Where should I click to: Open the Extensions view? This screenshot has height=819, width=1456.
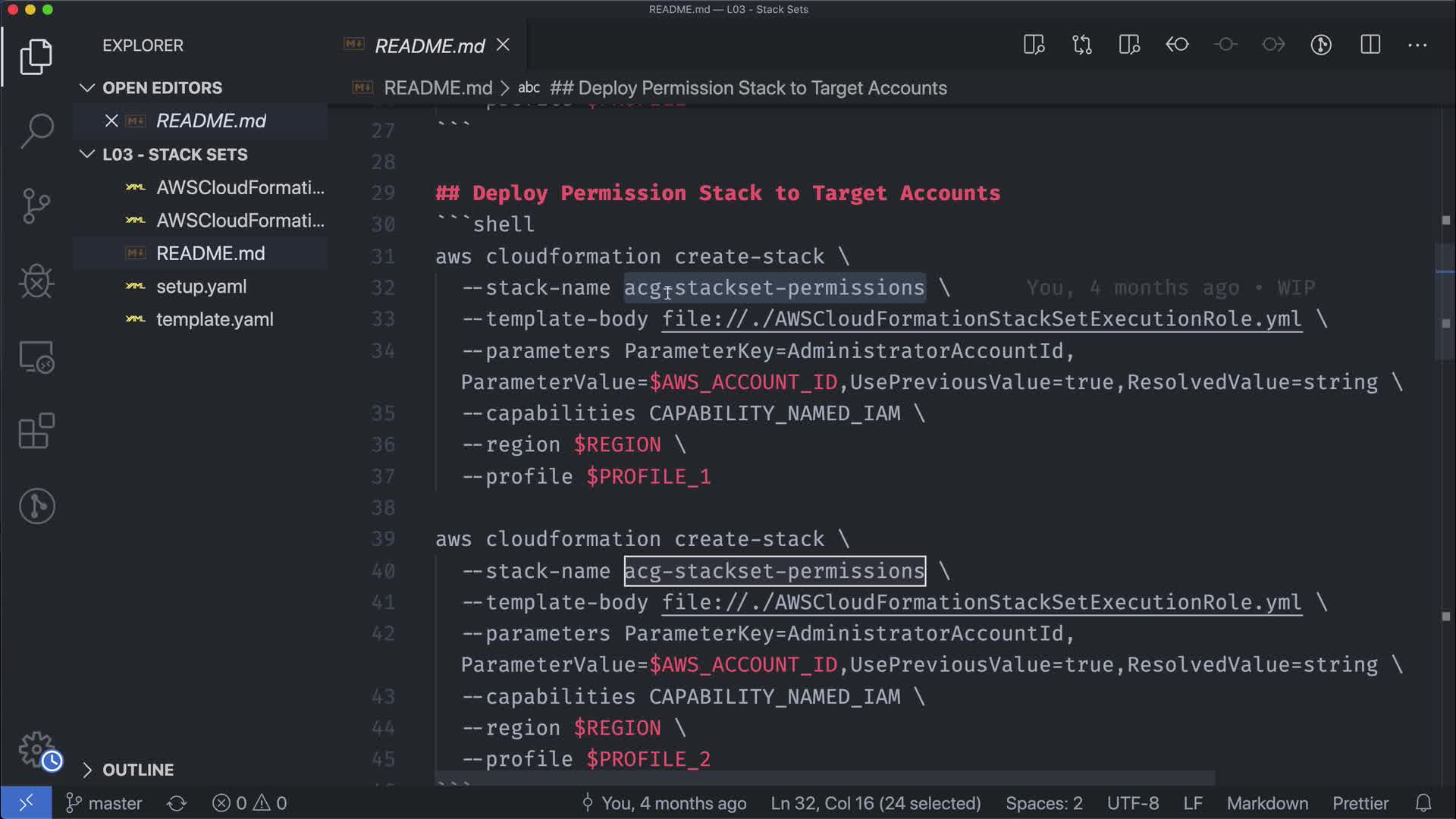click(36, 431)
